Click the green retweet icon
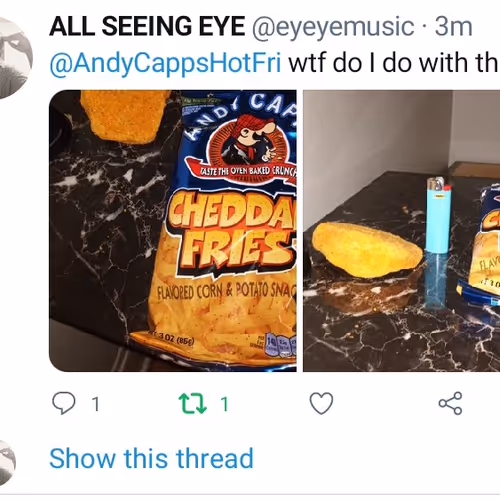The image size is (500, 500). (x=192, y=403)
